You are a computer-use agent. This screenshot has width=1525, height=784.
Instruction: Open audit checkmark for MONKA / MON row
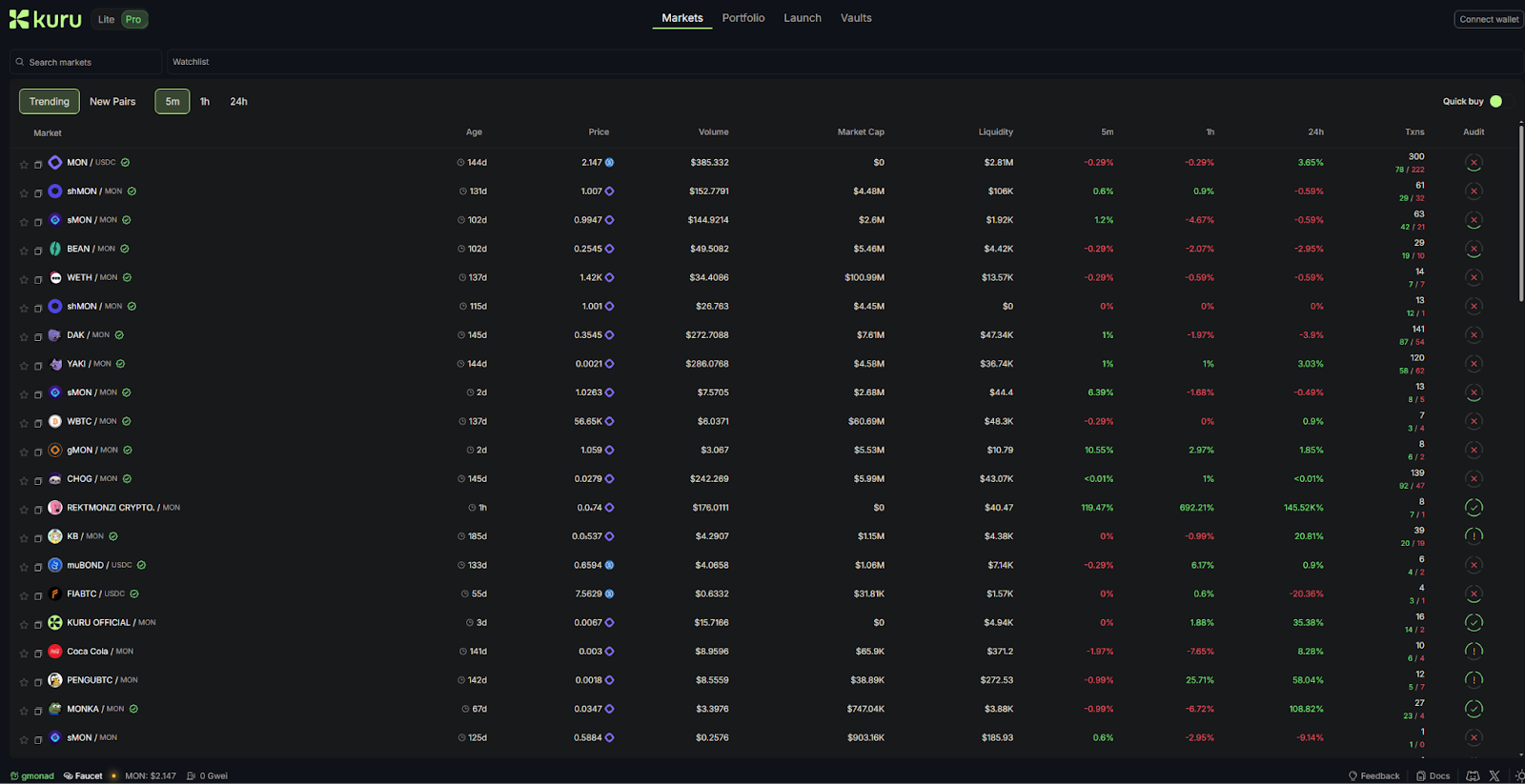tap(1474, 709)
